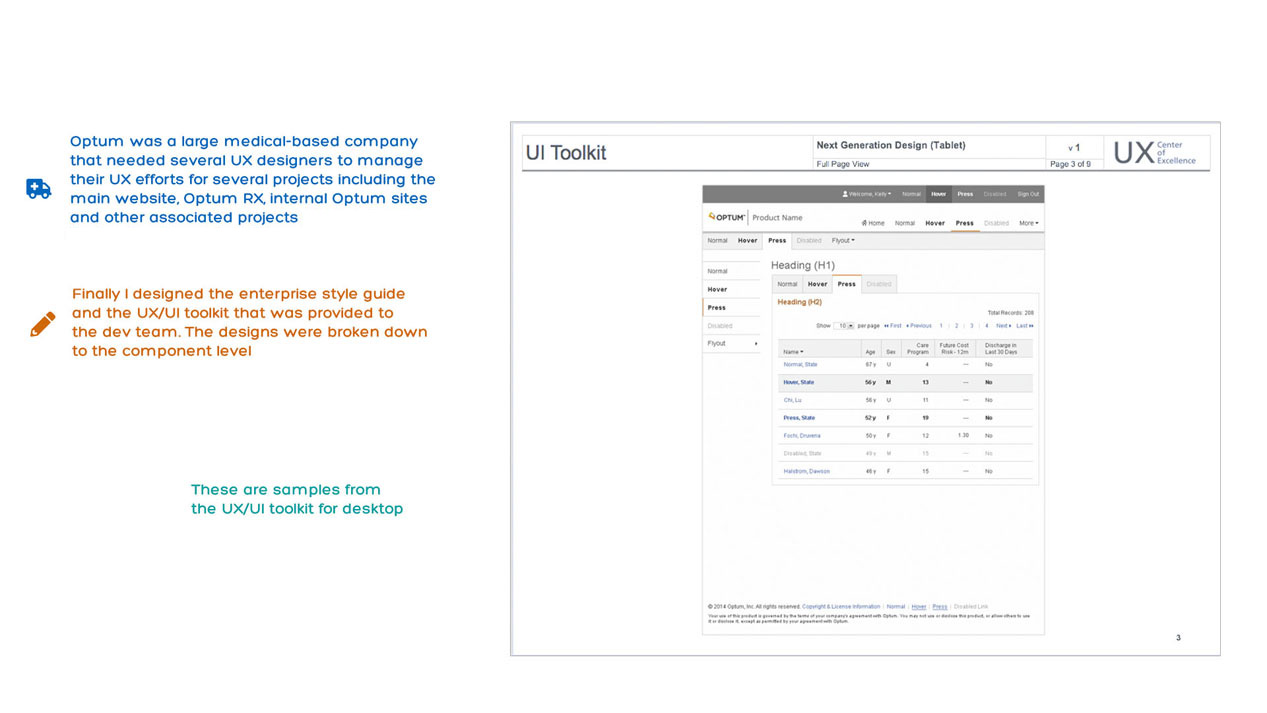Open the Flyout dropdown in the sub-navigation bar

click(843, 240)
